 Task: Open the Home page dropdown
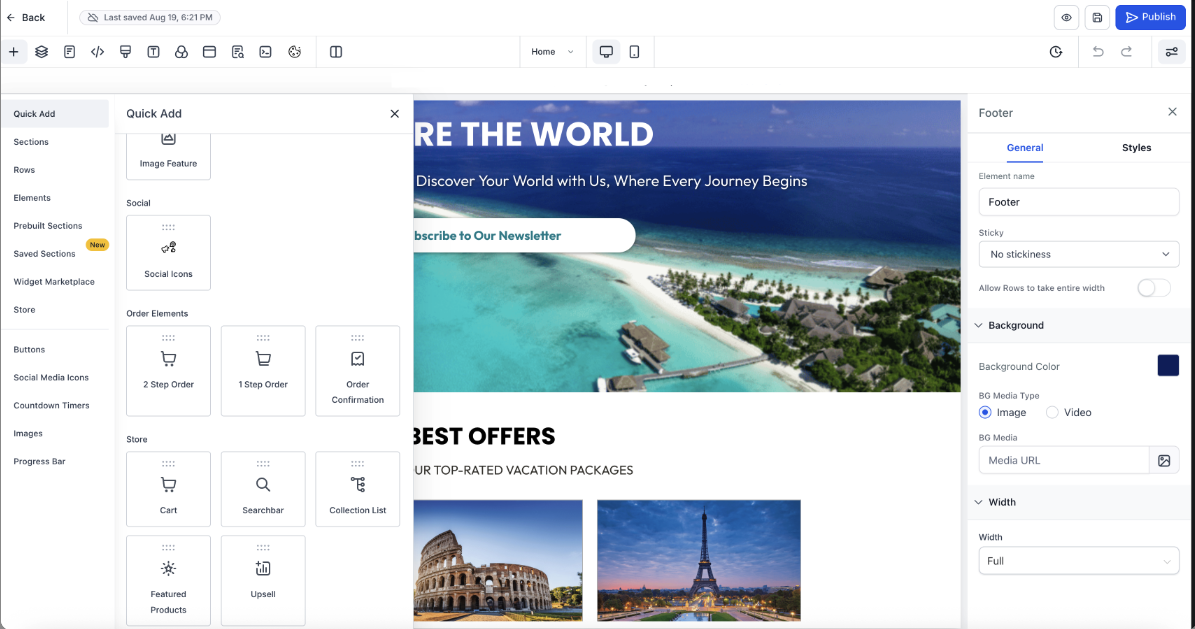pos(553,52)
